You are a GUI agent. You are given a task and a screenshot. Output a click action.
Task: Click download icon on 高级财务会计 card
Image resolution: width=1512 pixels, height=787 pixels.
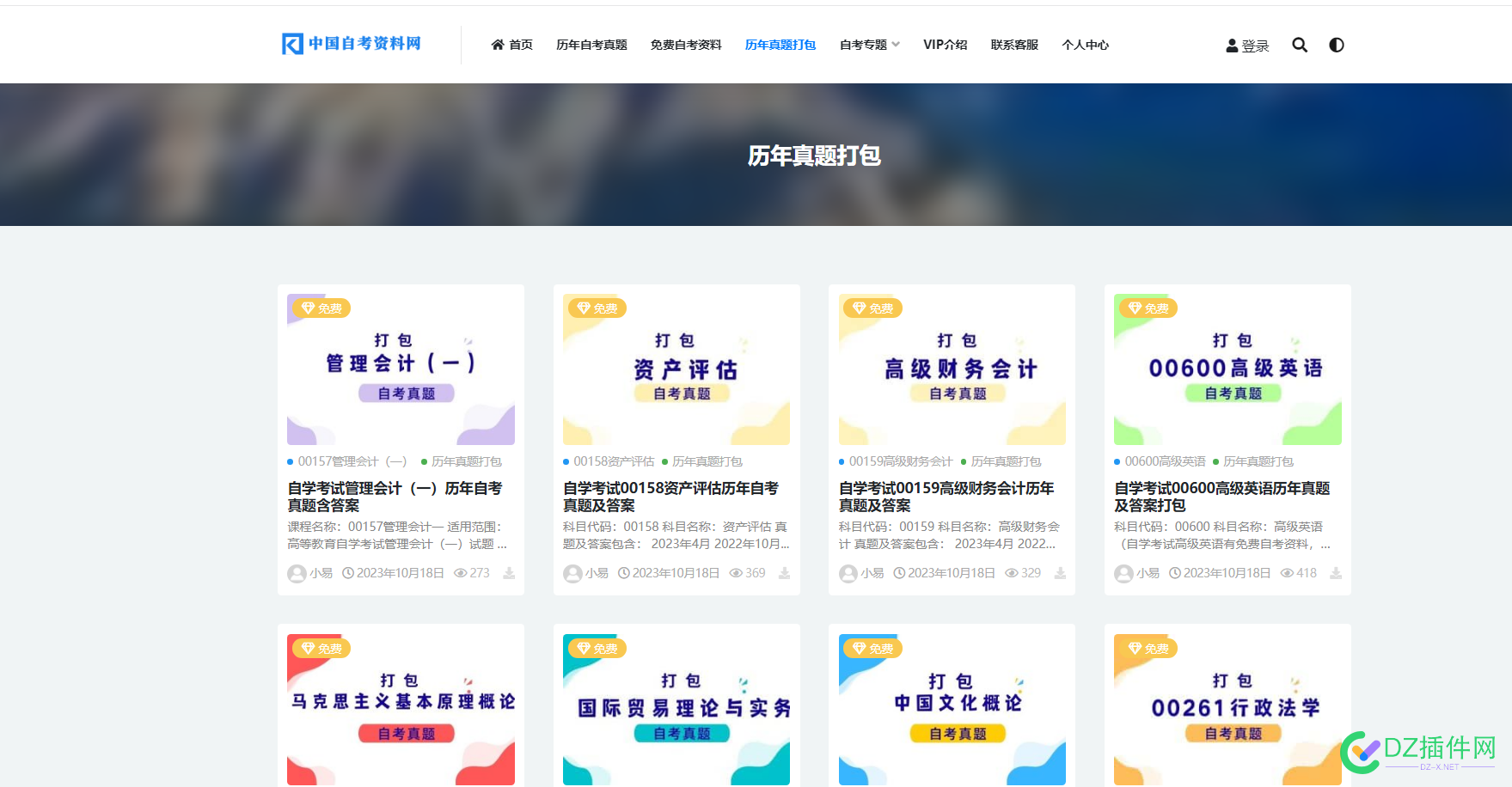(x=1061, y=573)
